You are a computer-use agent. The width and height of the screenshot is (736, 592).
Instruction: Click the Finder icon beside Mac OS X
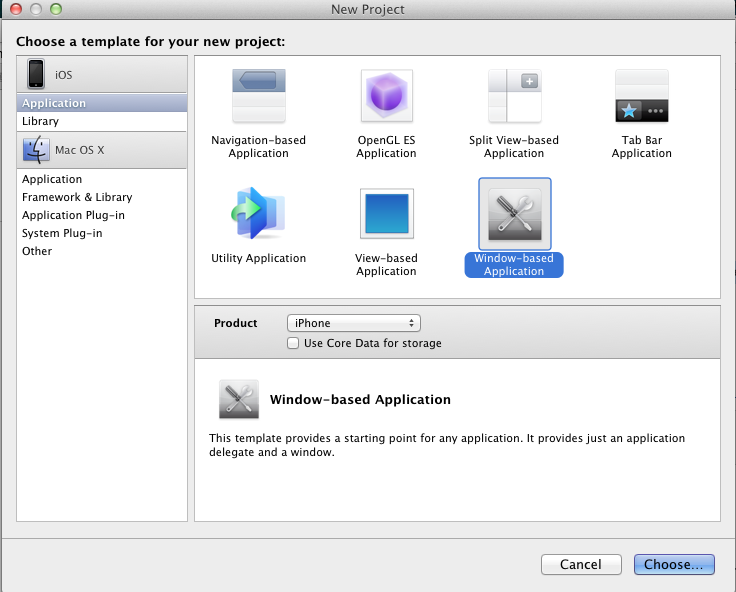coord(36,150)
